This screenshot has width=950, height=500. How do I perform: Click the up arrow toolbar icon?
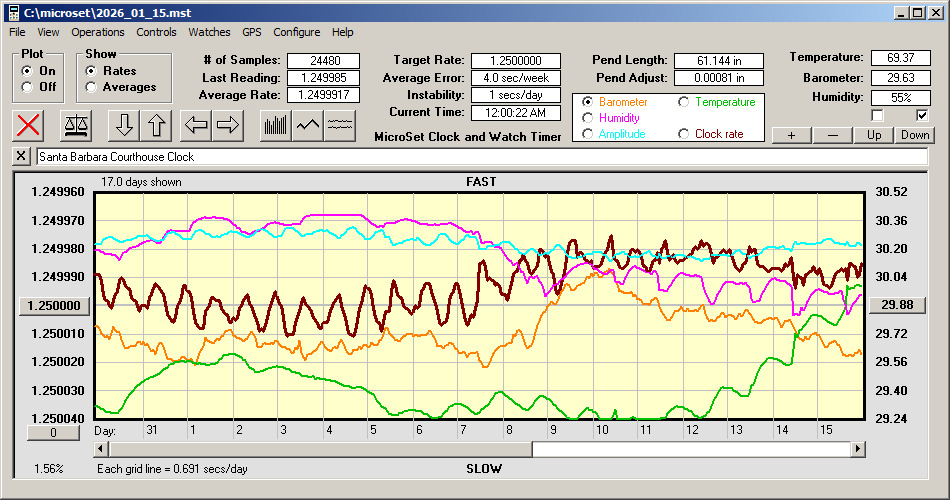158,125
